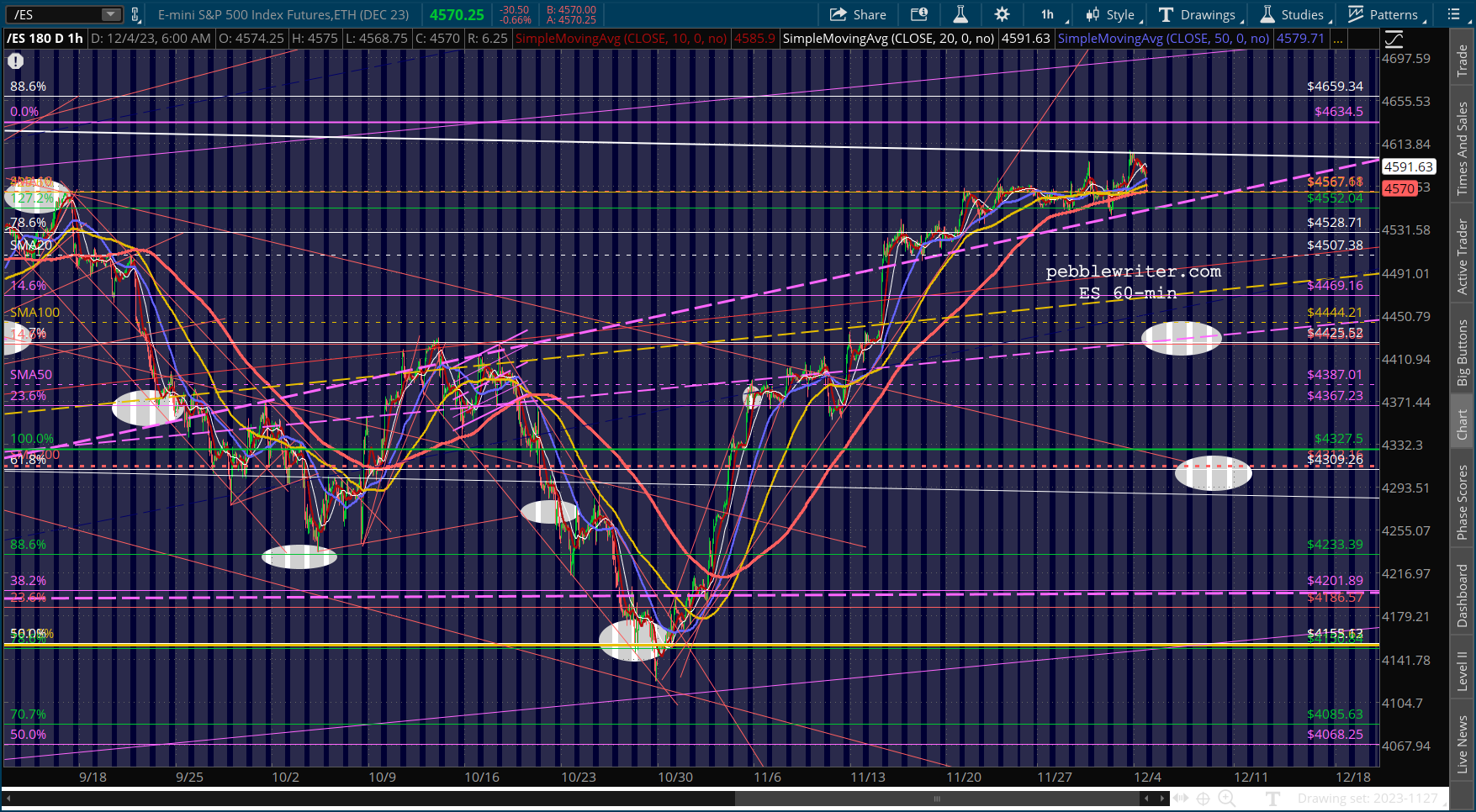
Task: Click the SMA50 label on chart
Action: pos(31,375)
